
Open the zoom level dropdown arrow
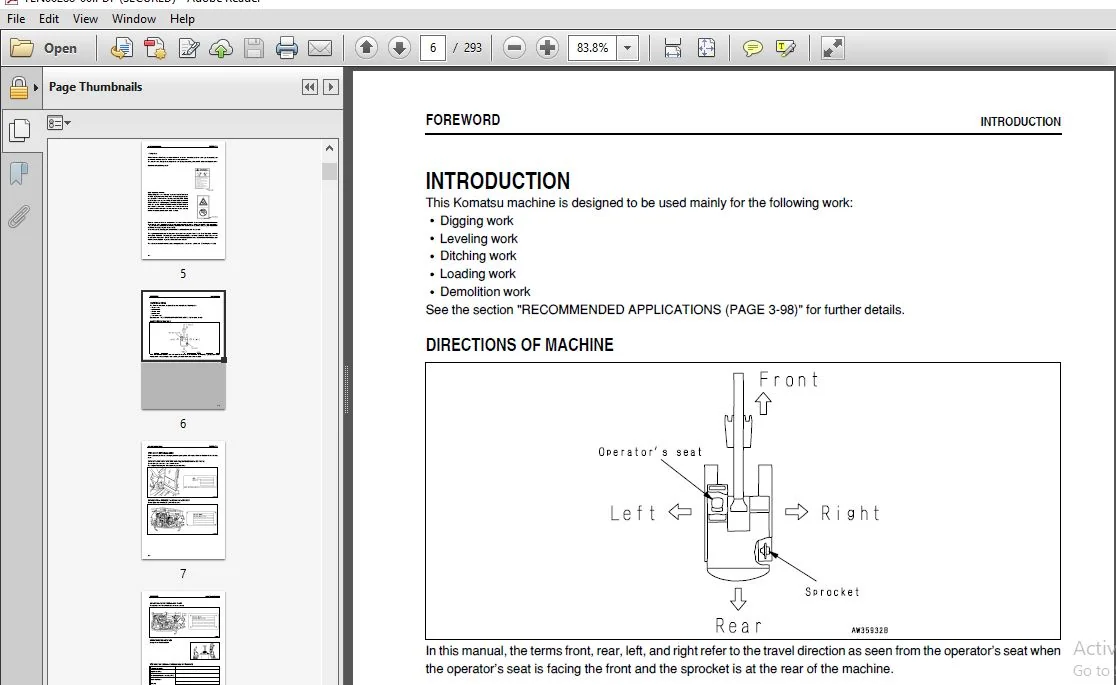[628, 48]
